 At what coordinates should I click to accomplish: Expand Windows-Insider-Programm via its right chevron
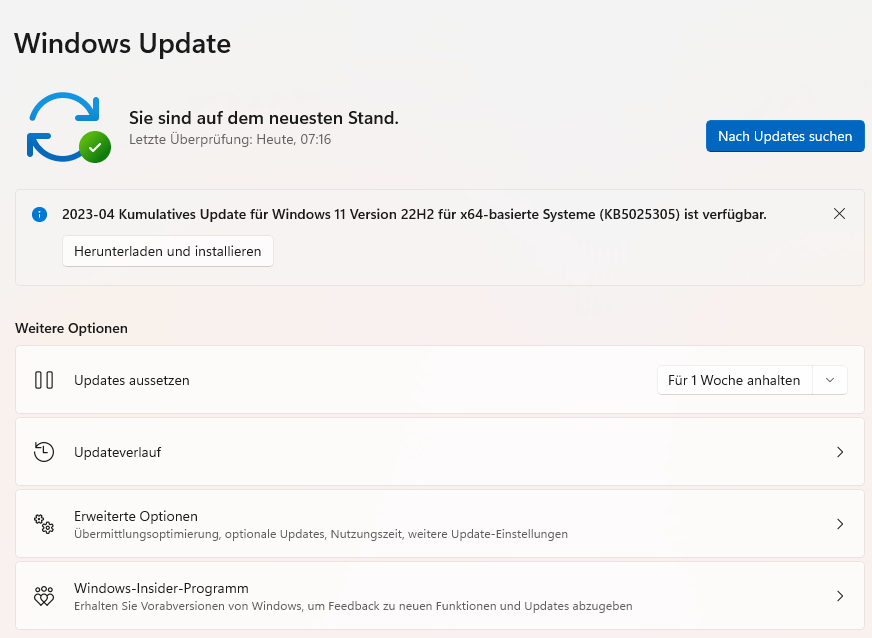click(x=840, y=596)
